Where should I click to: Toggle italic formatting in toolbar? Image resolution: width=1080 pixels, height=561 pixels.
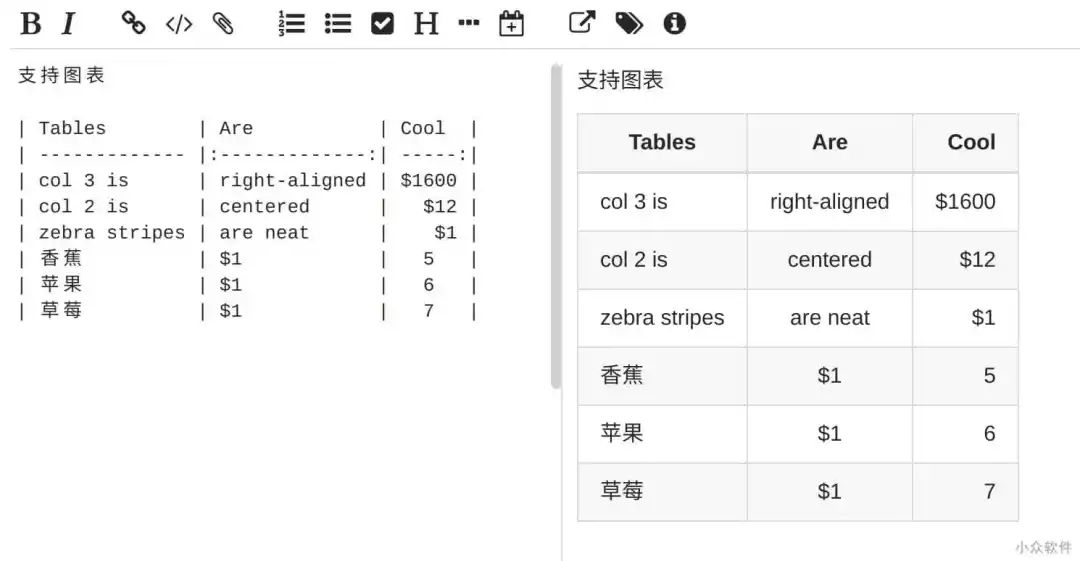(x=68, y=23)
